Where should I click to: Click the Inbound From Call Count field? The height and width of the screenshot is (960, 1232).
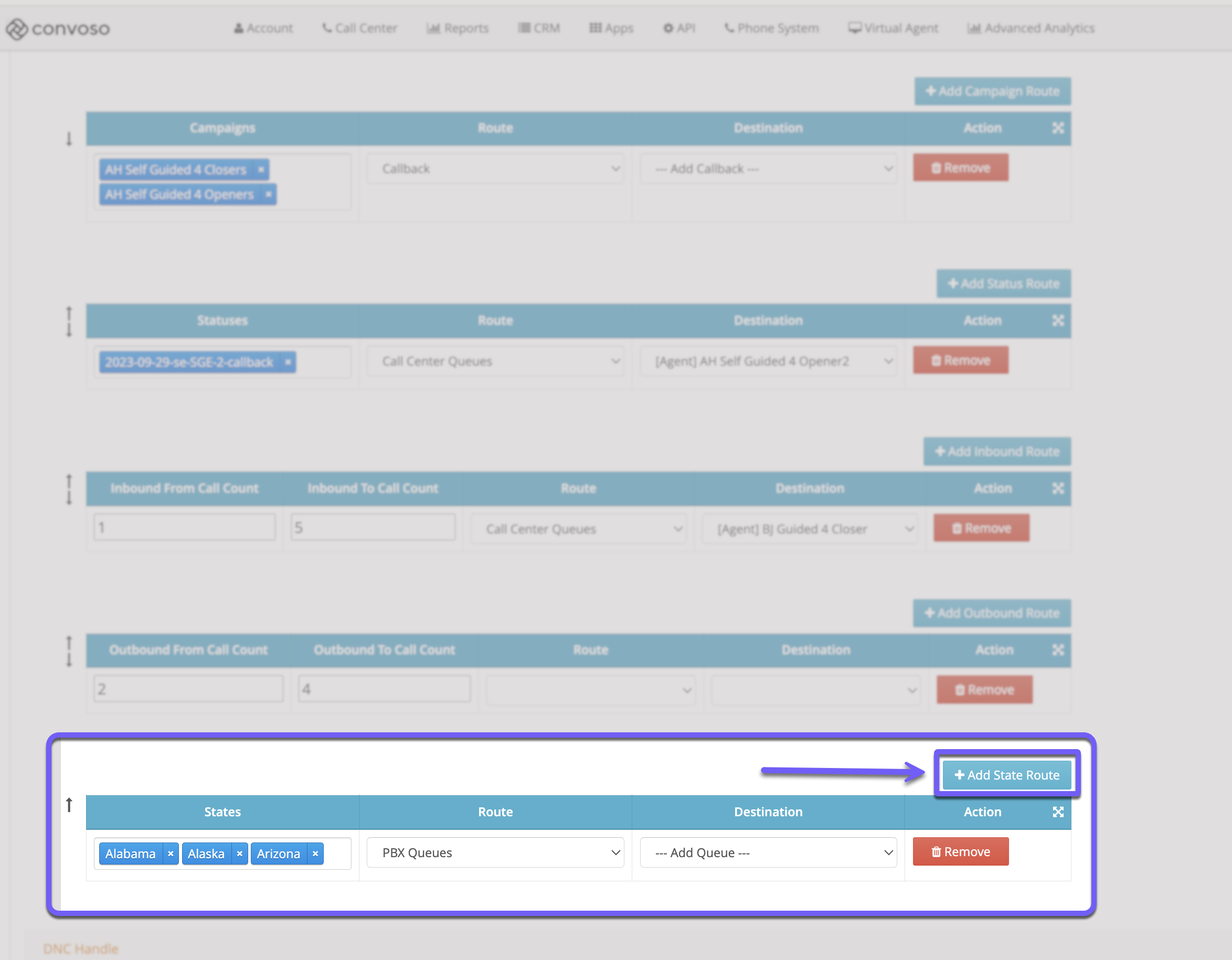[x=185, y=527]
